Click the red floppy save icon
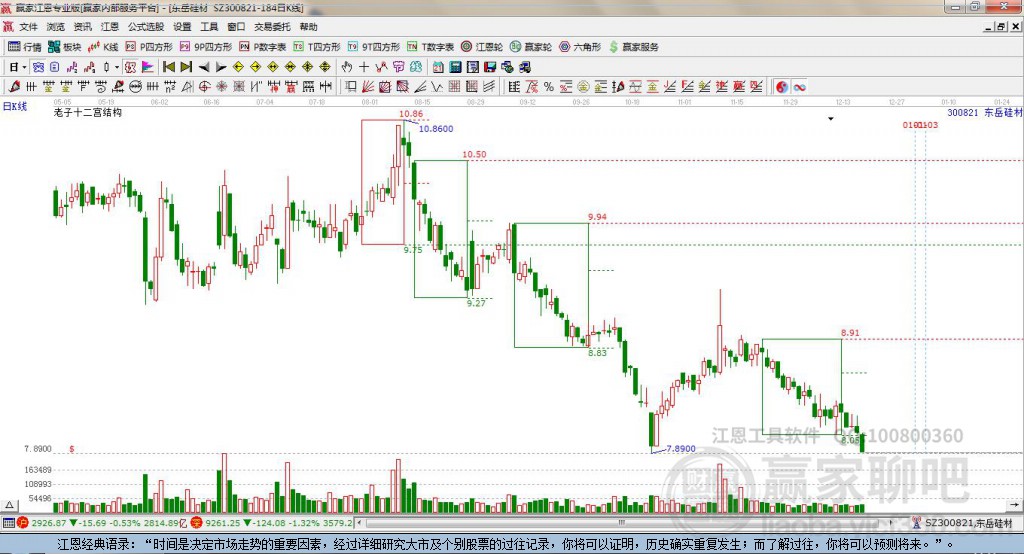1024x554 pixels. point(490,67)
